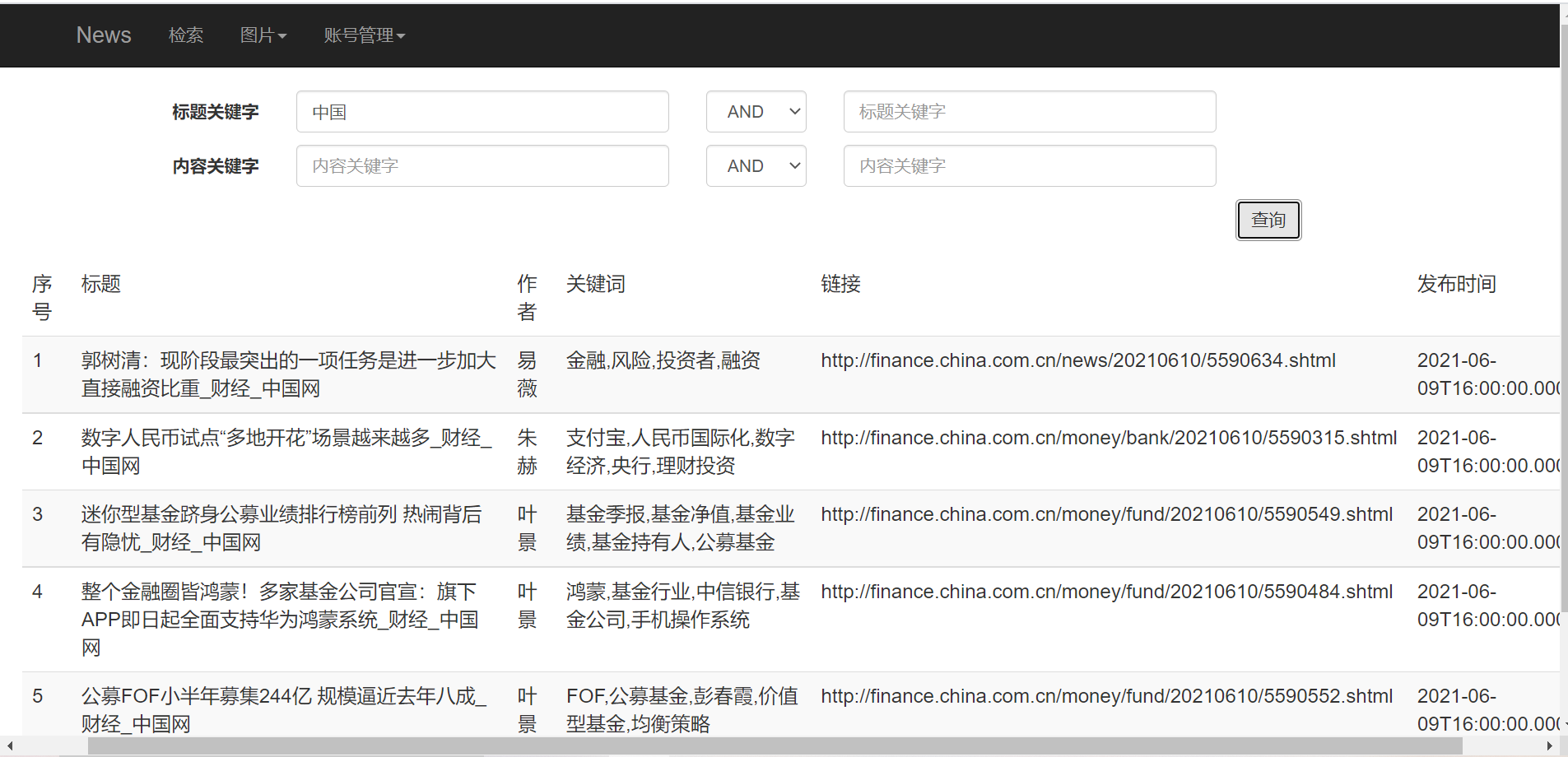Click author 叶景 in row 3

[527, 528]
